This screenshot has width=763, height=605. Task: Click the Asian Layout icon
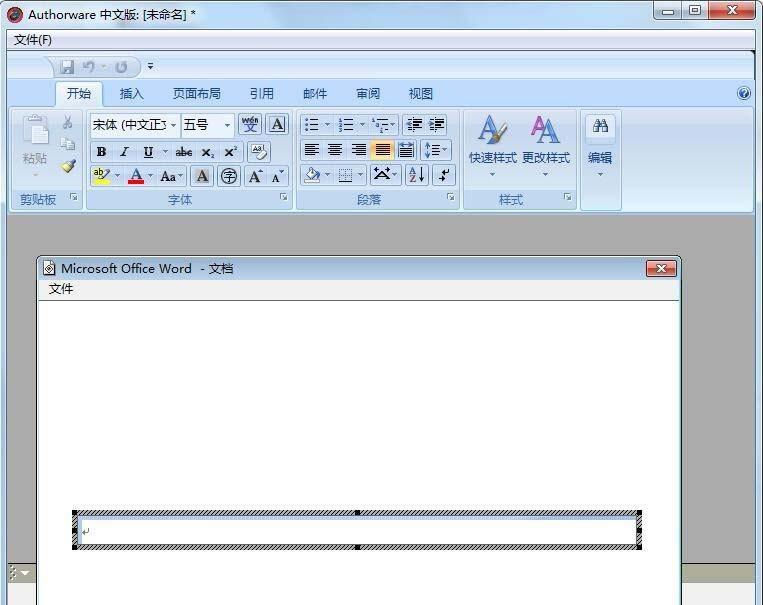[x=385, y=175]
